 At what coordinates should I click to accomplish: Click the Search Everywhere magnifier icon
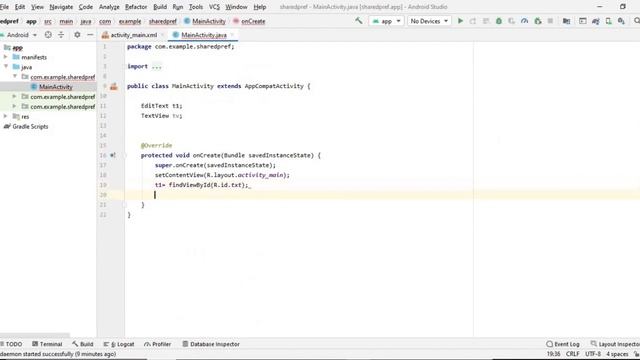point(636,21)
